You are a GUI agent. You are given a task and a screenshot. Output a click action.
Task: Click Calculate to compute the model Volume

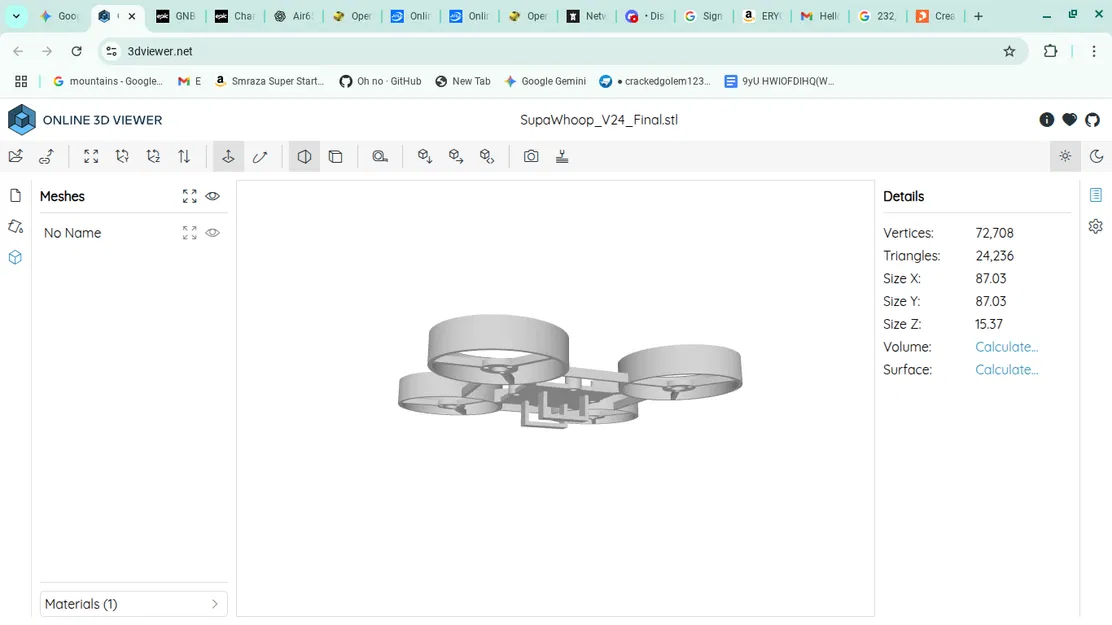click(x=1006, y=346)
